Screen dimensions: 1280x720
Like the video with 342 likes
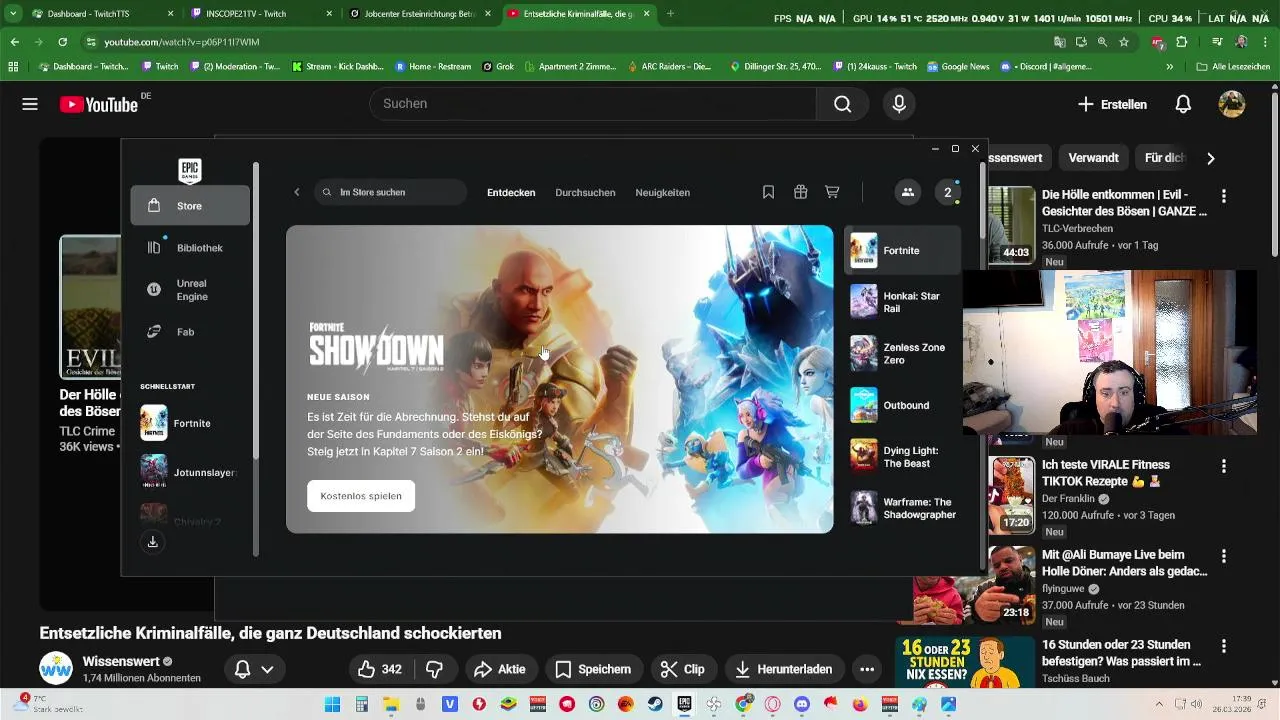point(379,669)
